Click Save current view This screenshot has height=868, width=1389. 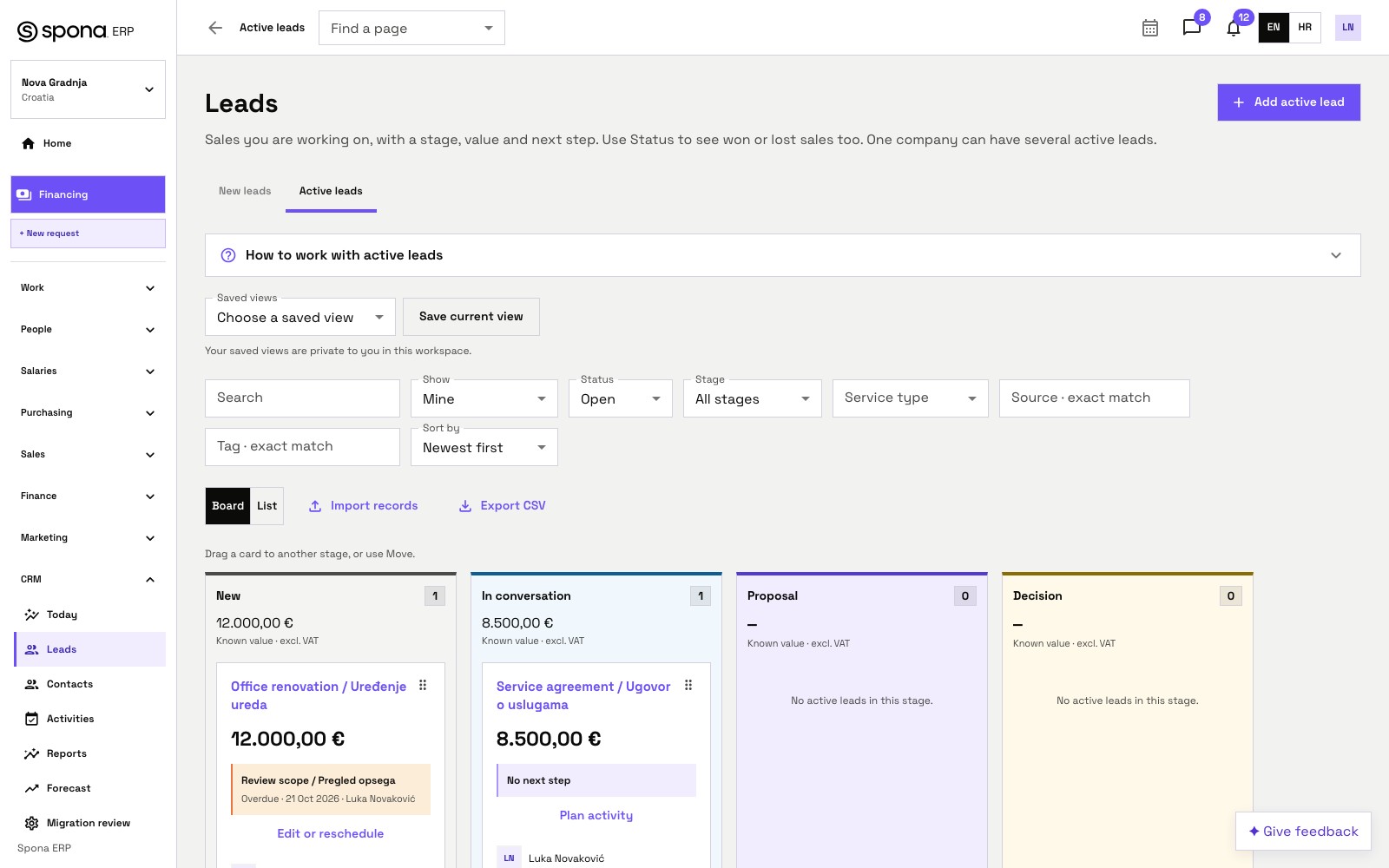coord(471,317)
